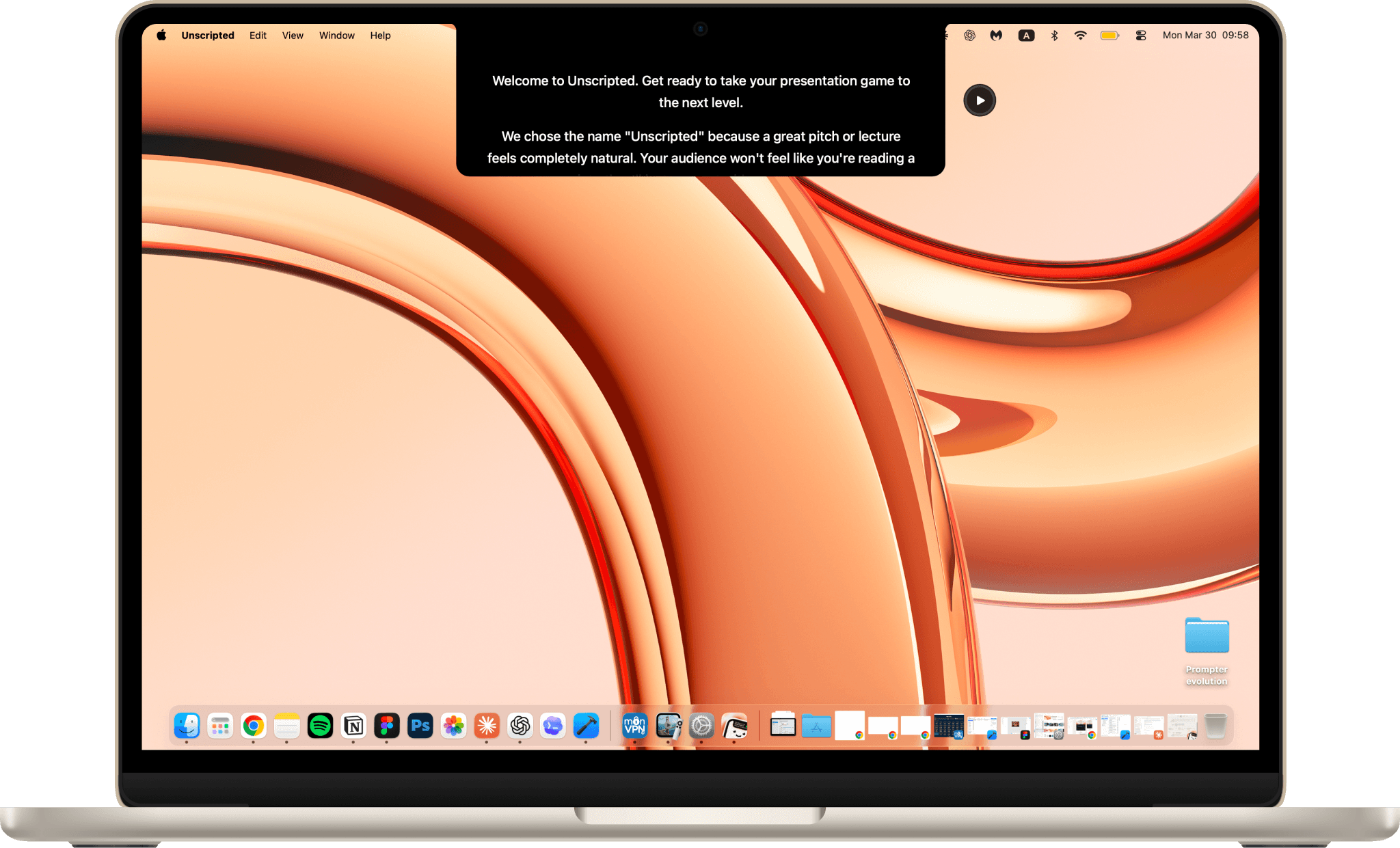This screenshot has height=848, width=1400.
Task: Open the Edit menu
Action: pos(258,36)
